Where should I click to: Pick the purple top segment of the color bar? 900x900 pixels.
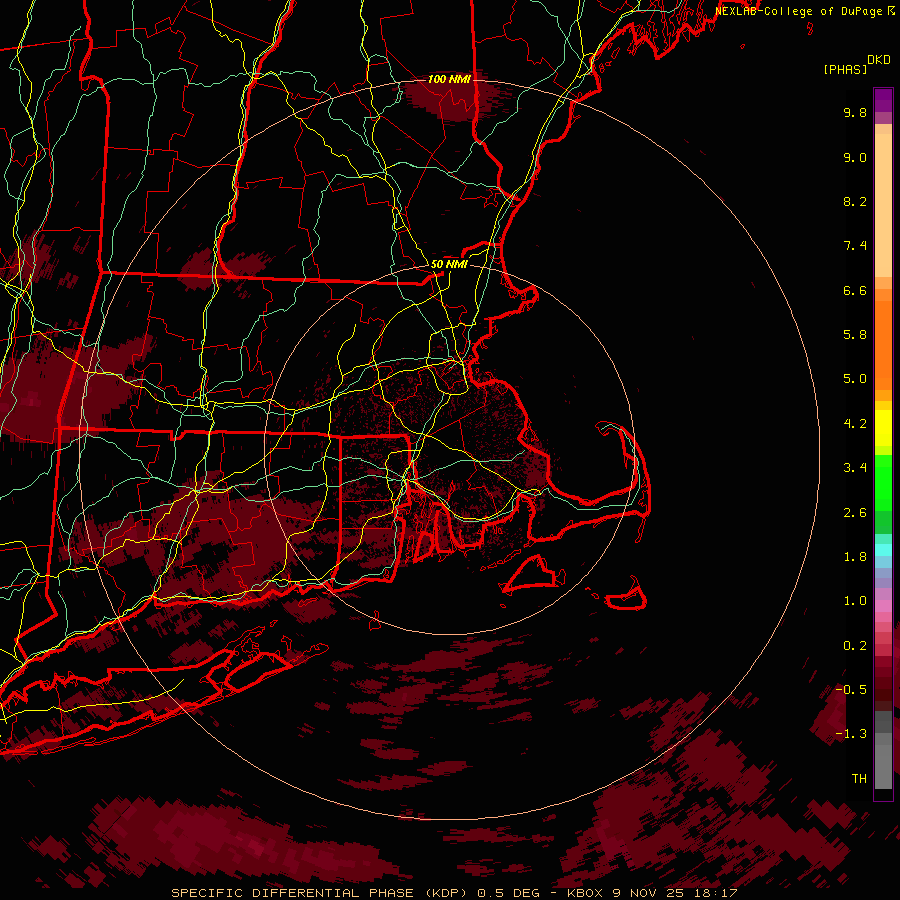883,100
